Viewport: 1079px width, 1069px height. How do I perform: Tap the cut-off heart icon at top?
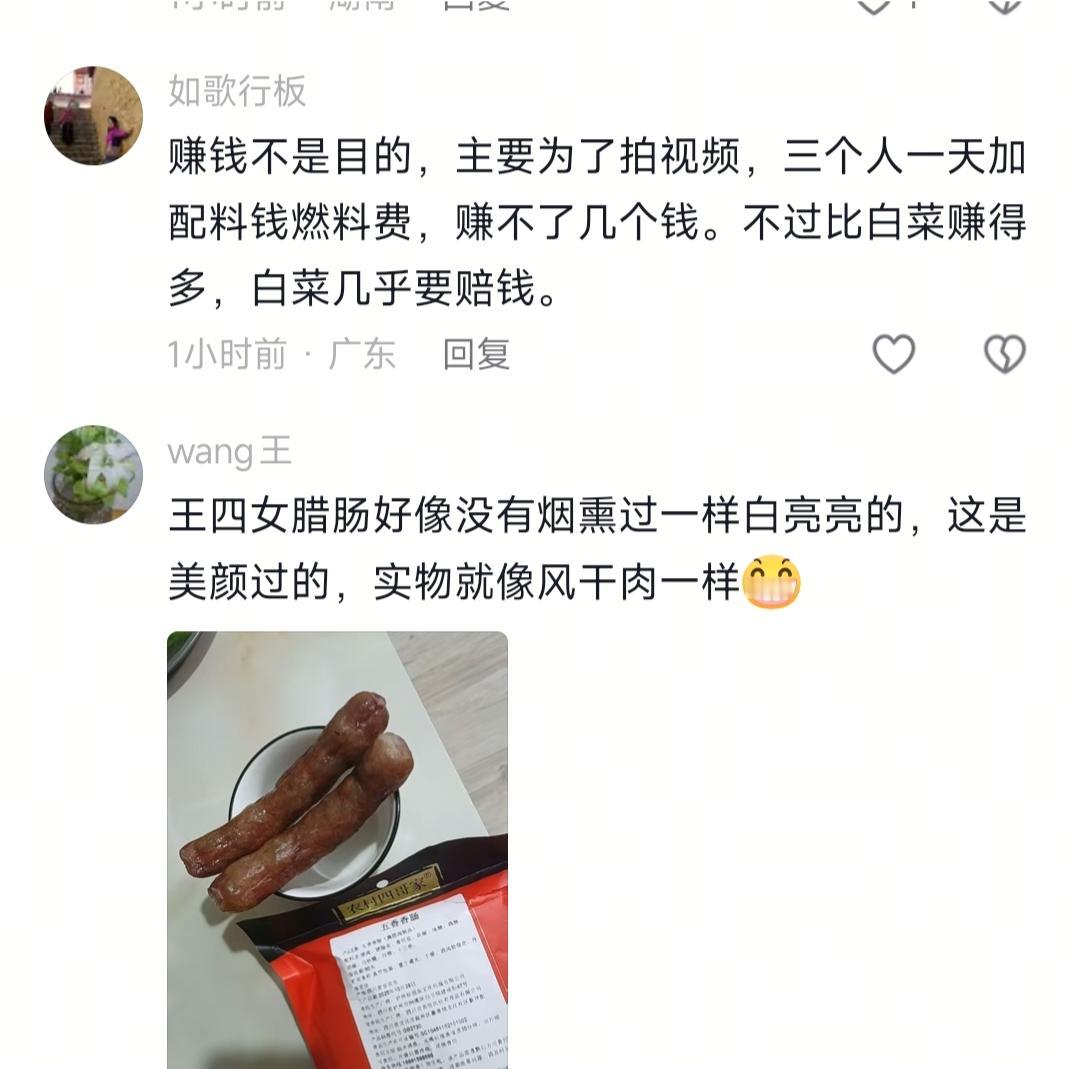pyautogui.click(x=874, y=6)
